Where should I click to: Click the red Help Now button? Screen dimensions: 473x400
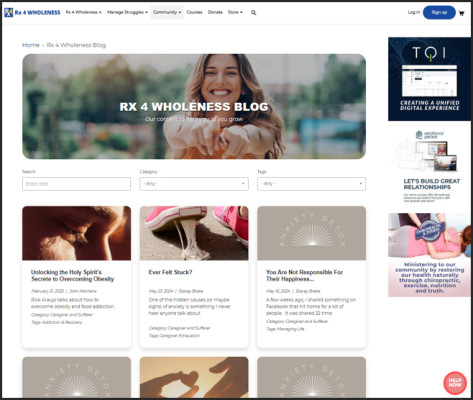click(455, 382)
